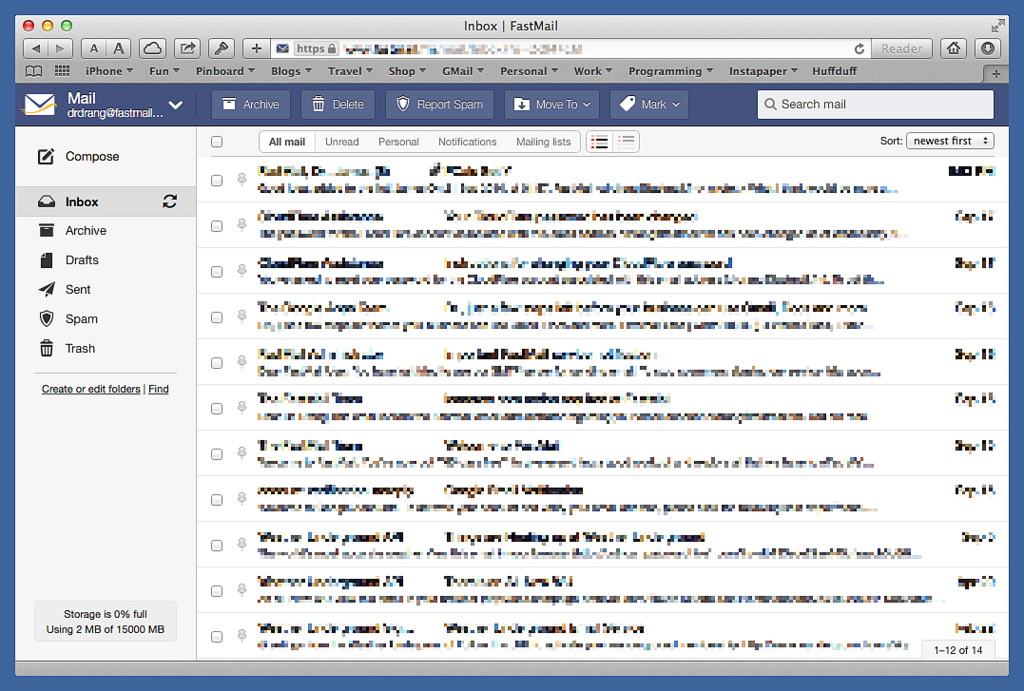Reload the page with the refresh icon

[859, 49]
